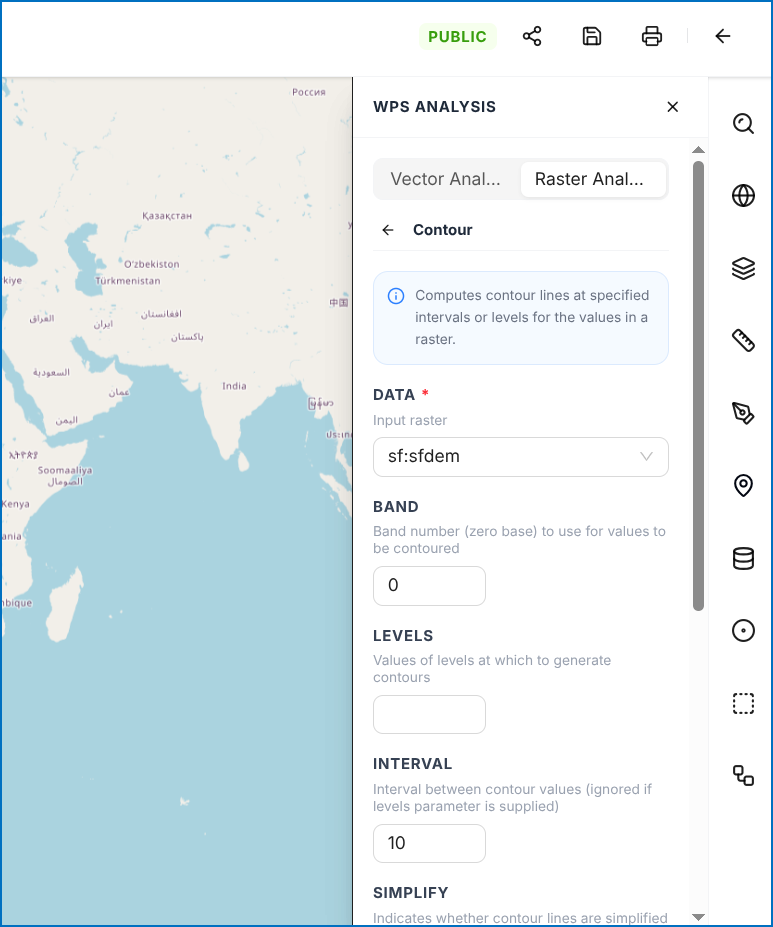Viewport: 773px width, 927px height.
Task: Select the ruler measure tool
Action: click(x=743, y=341)
